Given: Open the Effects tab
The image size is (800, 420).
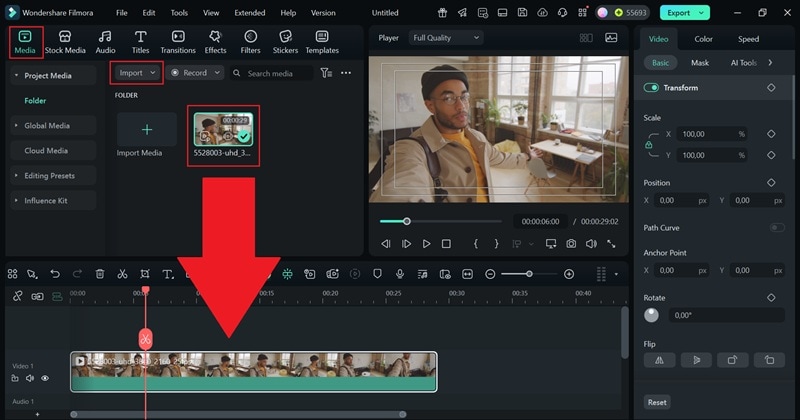Looking at the screenshot, I should 215,42.
